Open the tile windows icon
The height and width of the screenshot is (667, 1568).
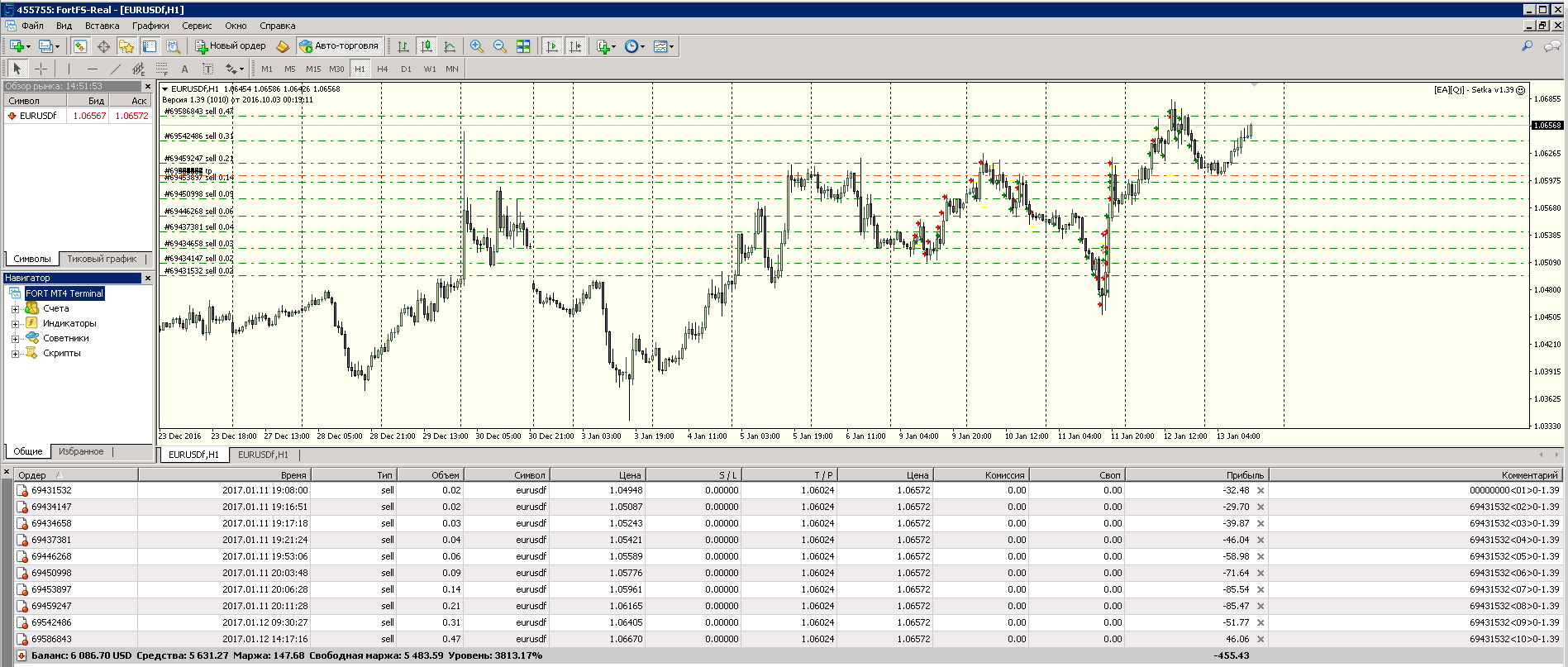(523, 46)
